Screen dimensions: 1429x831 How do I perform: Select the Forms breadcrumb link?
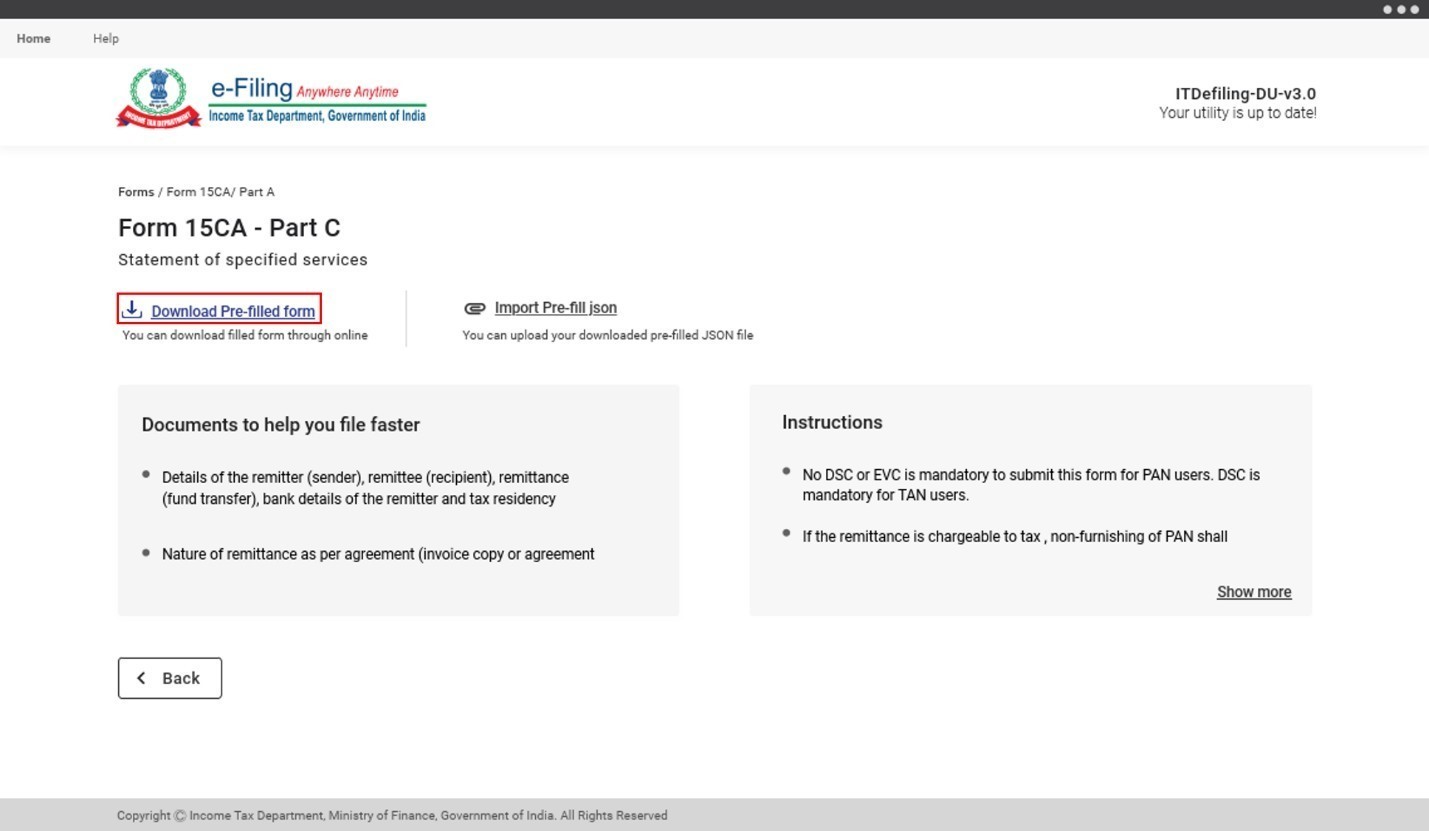click(135, 191)
